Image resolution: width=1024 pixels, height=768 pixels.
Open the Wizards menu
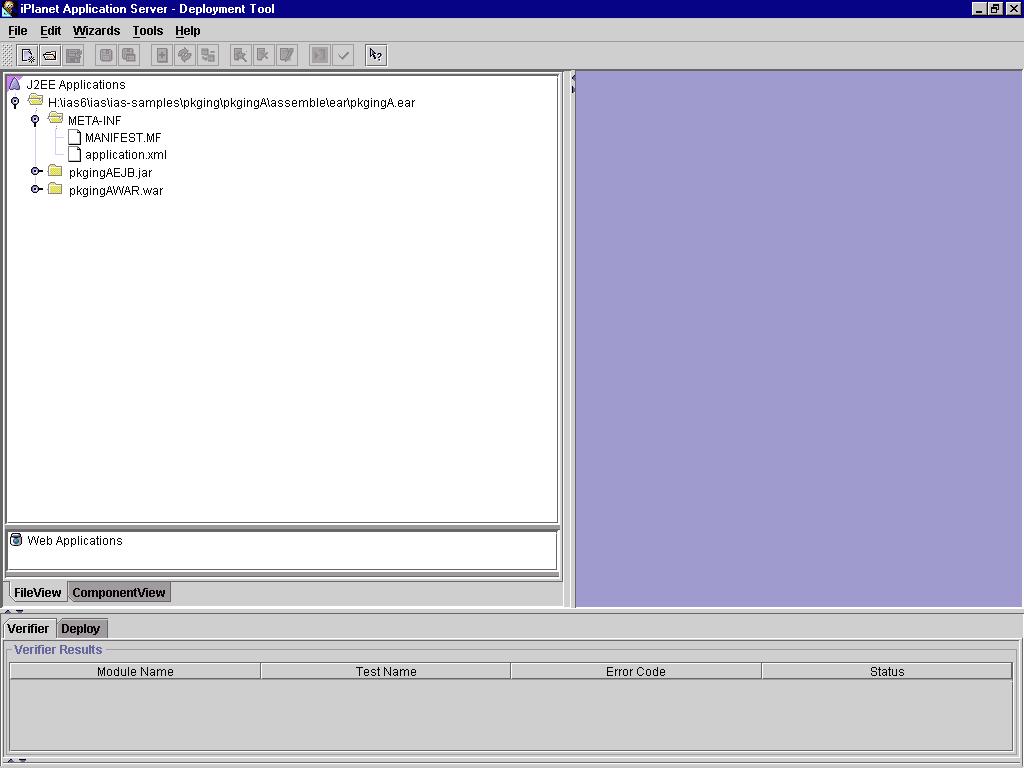point(96,31)
